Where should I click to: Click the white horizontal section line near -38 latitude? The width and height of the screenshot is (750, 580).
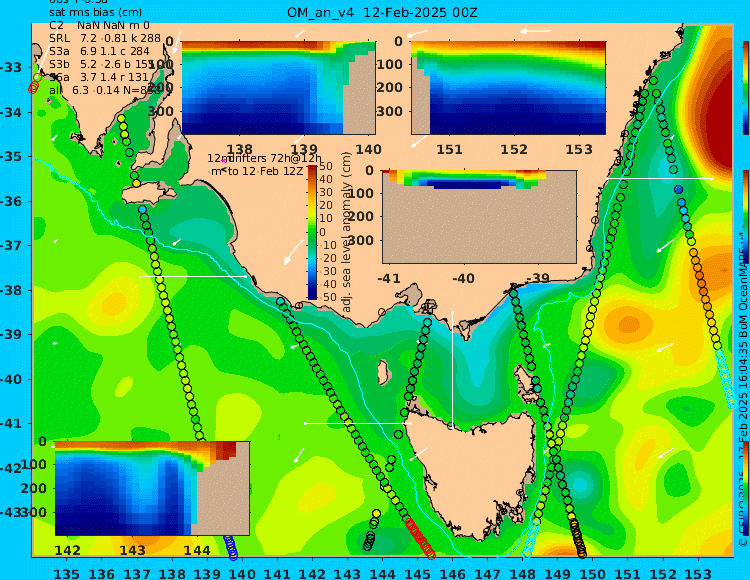193,276
